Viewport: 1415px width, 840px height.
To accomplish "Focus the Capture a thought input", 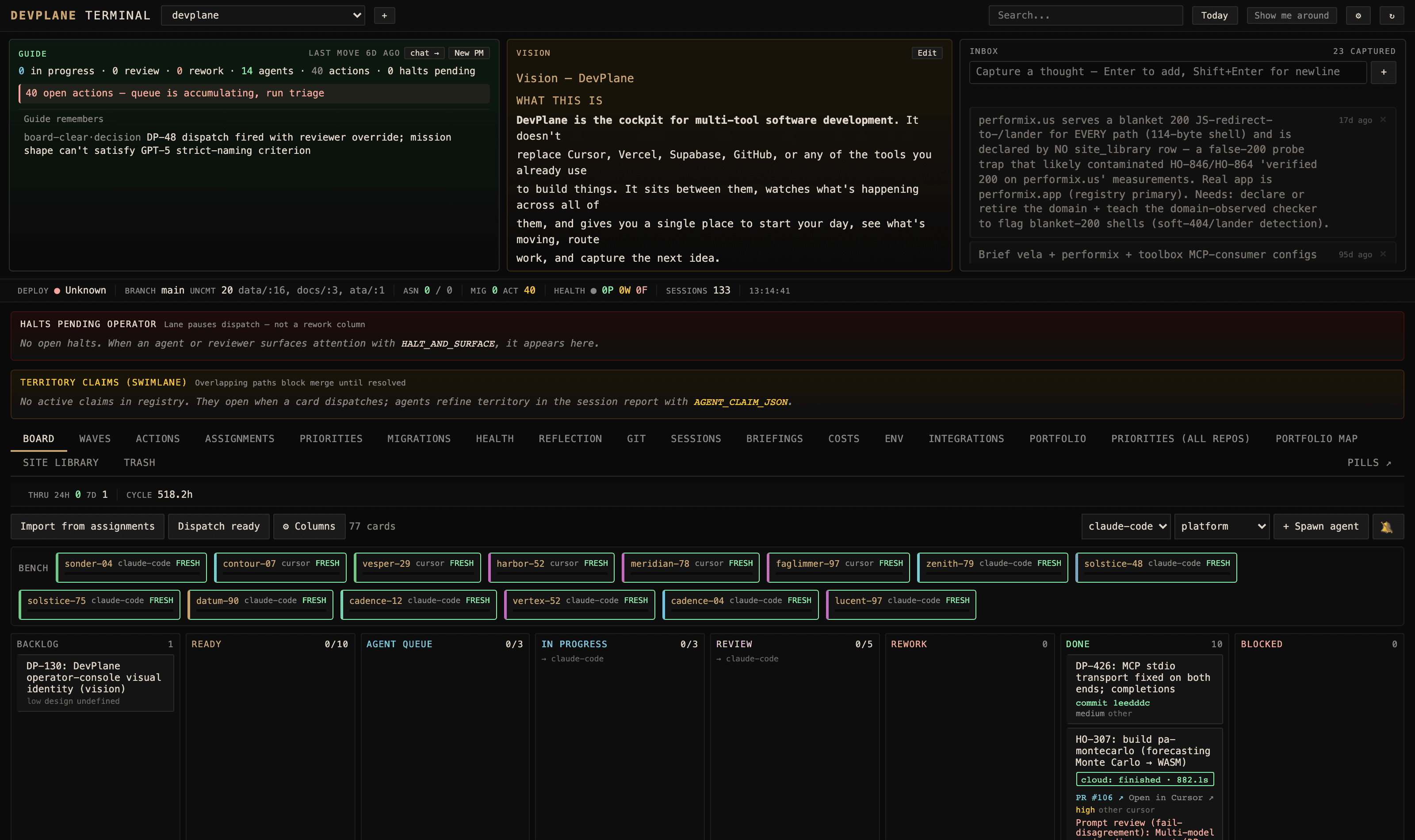I will tap(1168, 72).
